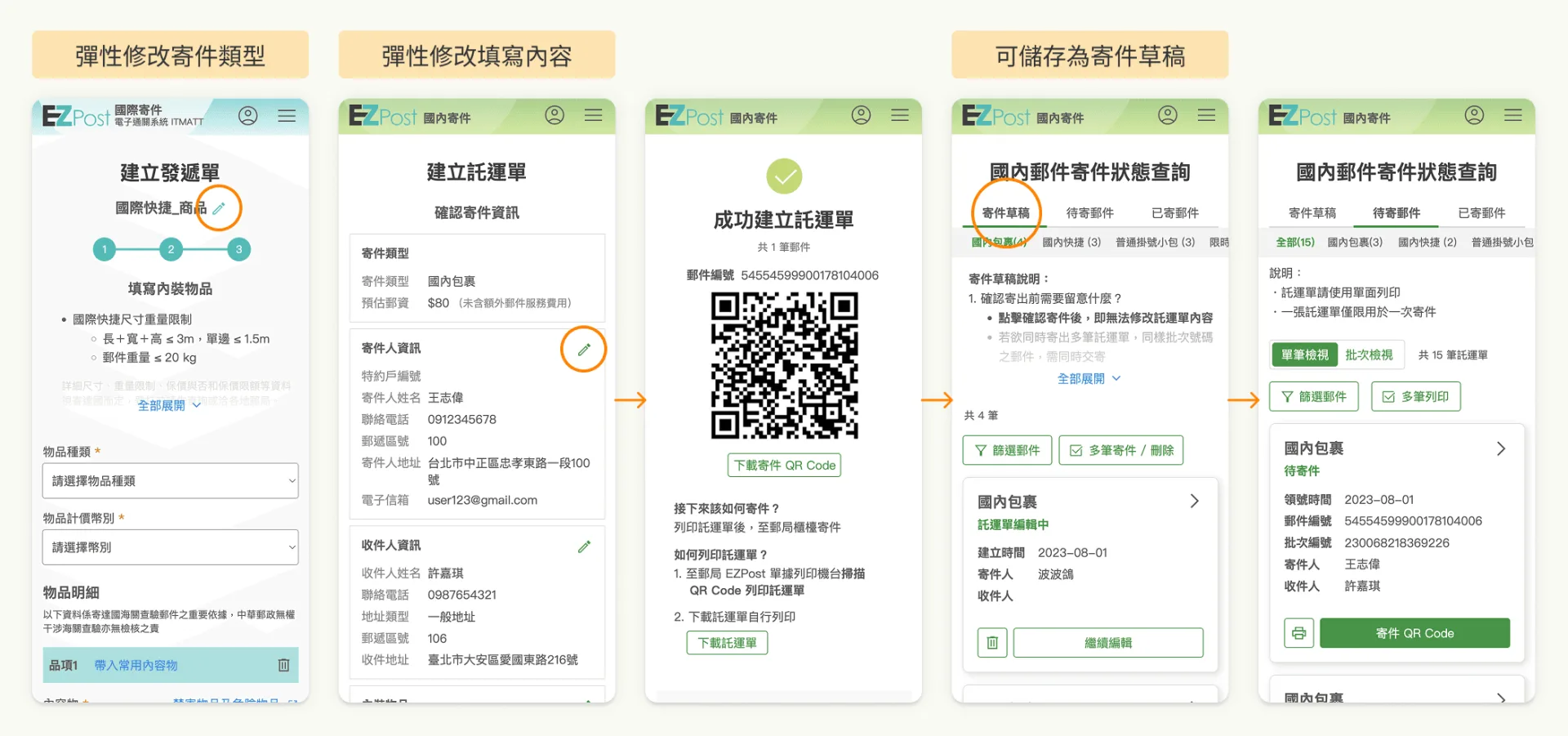1568x736 pixels.
Task: Switch to 單筆檢視 view mode
Action: tap(1305, 355)
